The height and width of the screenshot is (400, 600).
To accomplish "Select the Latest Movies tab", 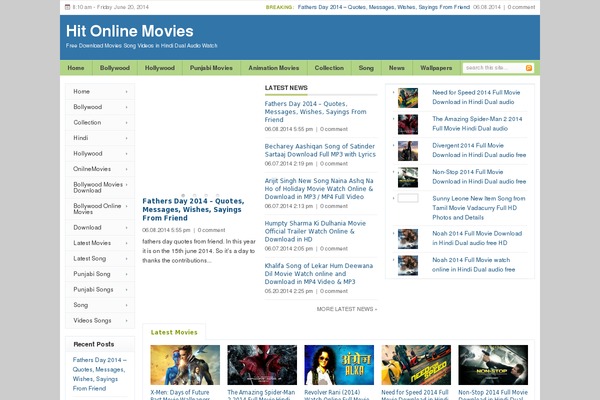I will pyautogui.click(x=174, y=332).
